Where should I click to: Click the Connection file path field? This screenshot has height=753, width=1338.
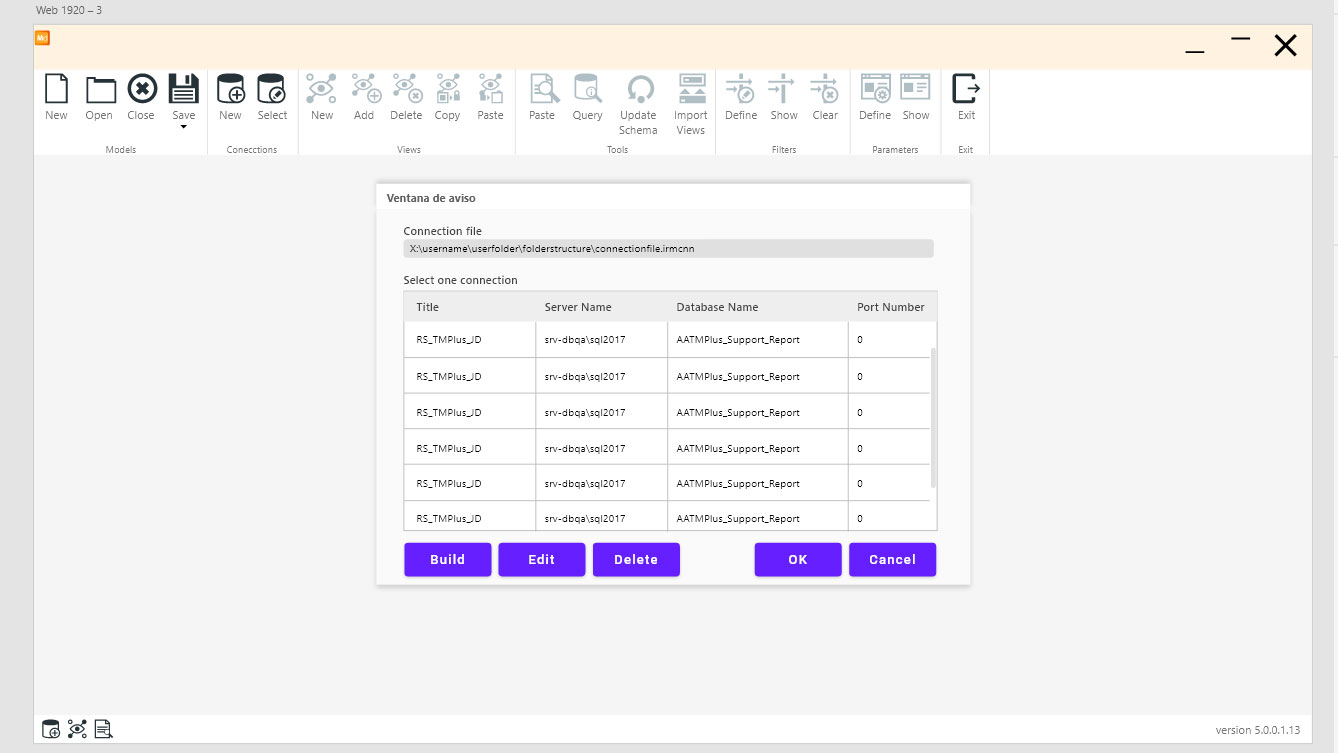(x=668, y=249)
